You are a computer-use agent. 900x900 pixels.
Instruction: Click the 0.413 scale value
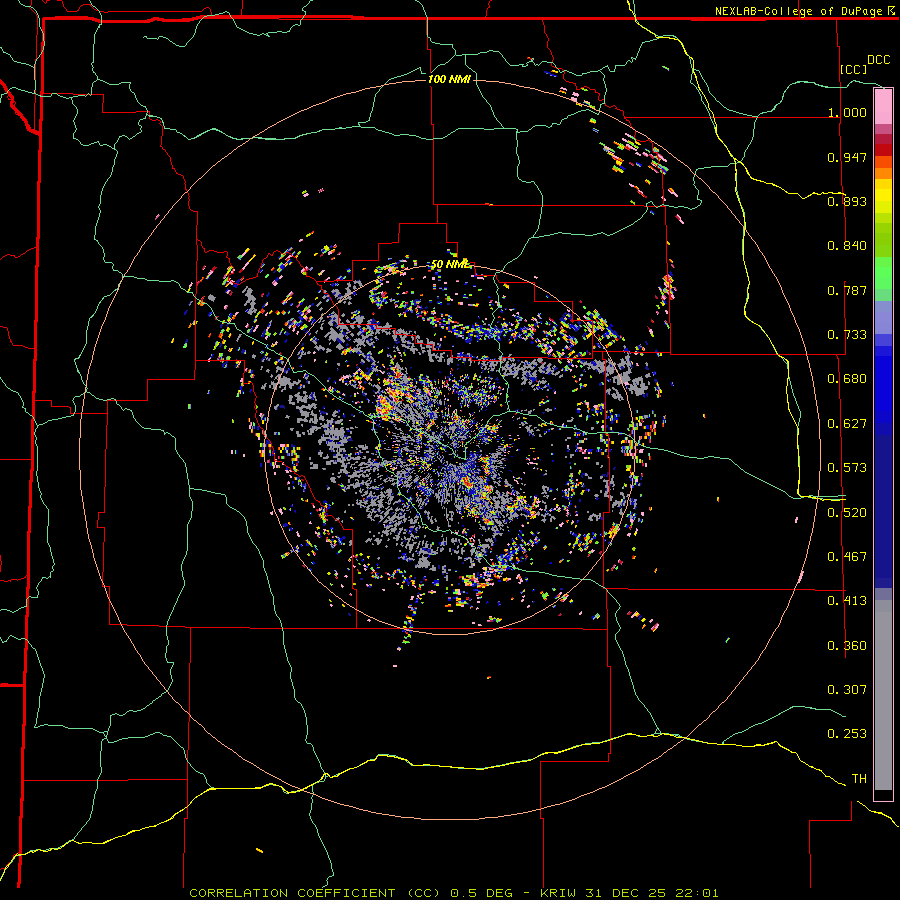click(x=847, y=601)
